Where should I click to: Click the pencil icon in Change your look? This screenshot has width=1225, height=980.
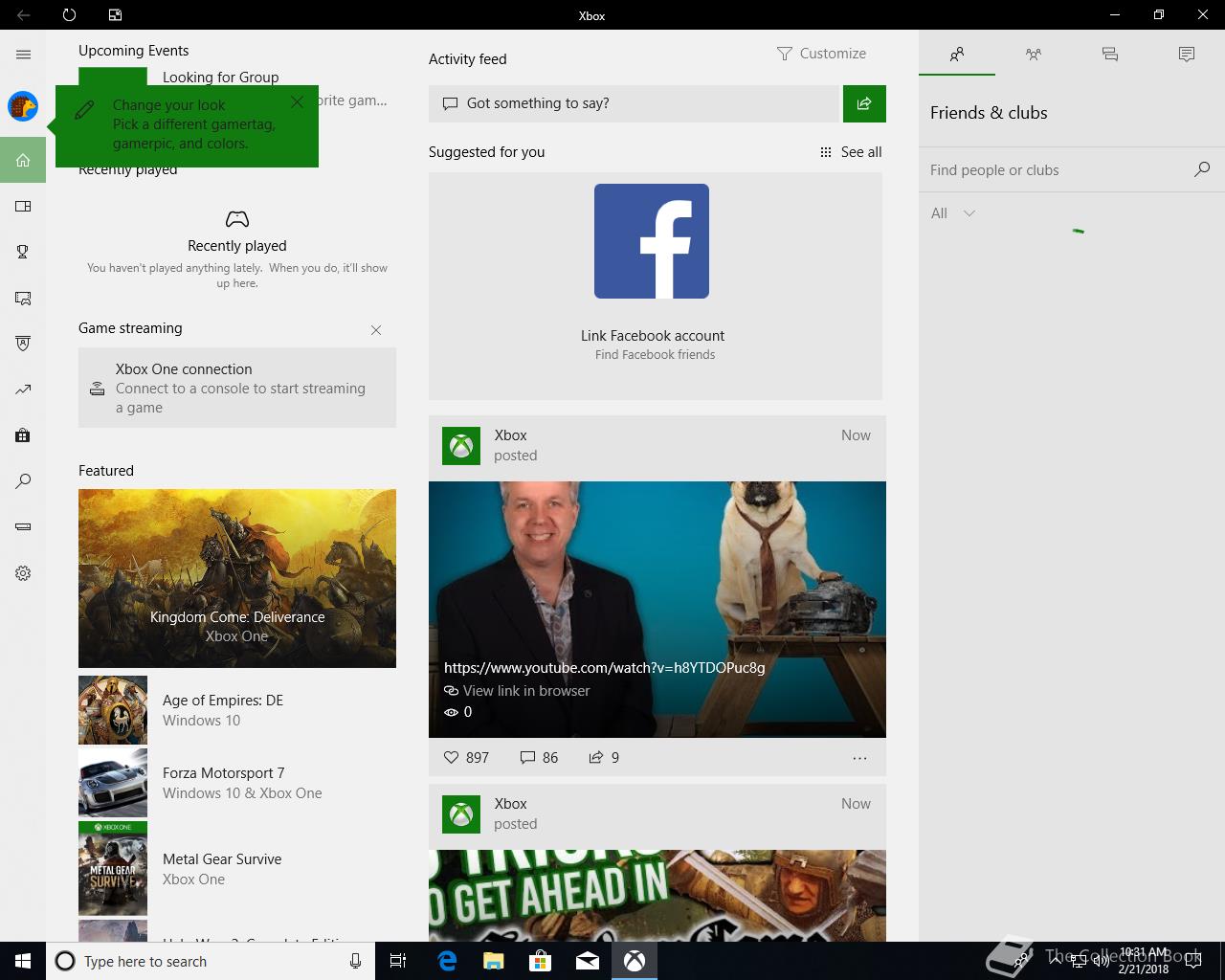click(84, 110)
